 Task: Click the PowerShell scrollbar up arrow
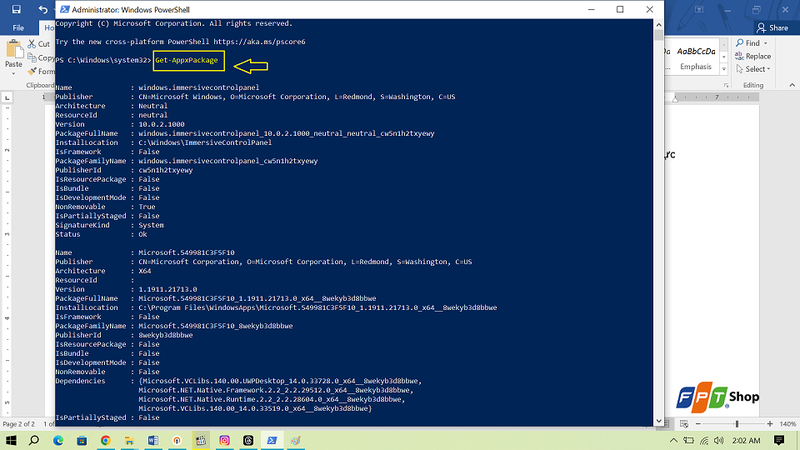659,24
